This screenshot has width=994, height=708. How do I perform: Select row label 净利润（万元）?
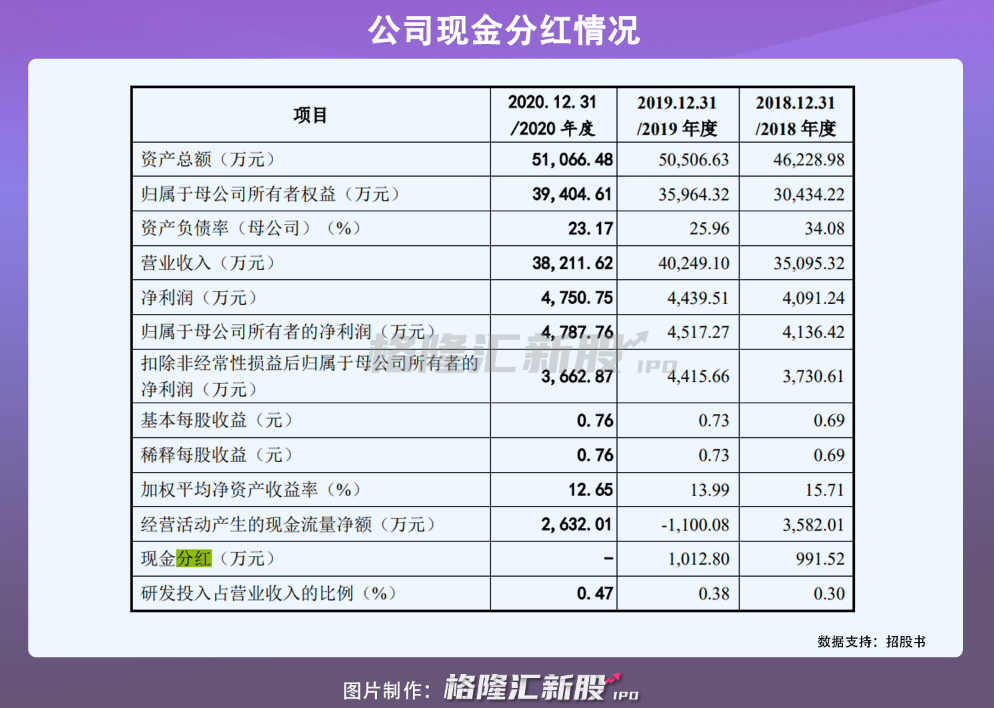coord(198,297)
